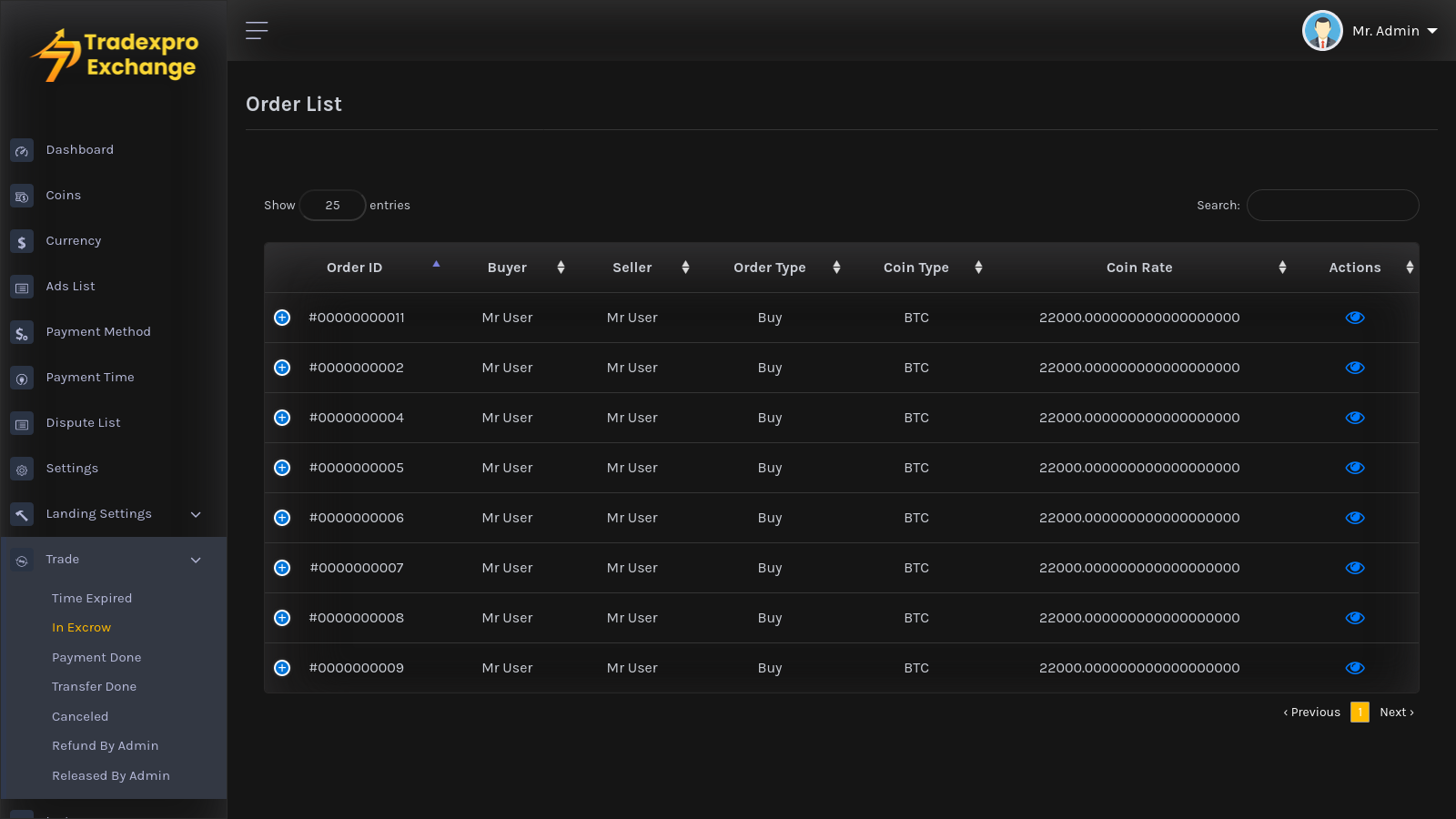Click the Dashboard sidebar icon
Viewport: 1456px width, 819px height.
tap(22, 150)
